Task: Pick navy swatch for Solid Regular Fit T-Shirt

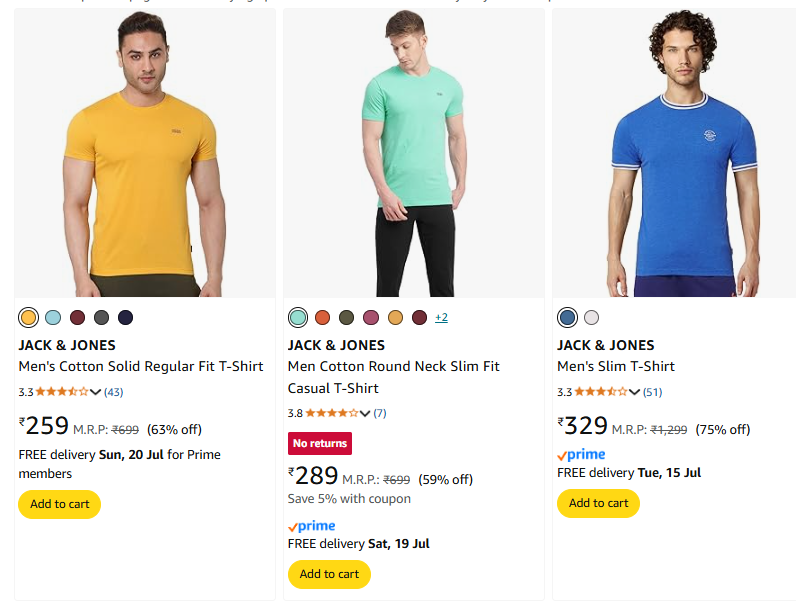Action: [x=125, y=318]
